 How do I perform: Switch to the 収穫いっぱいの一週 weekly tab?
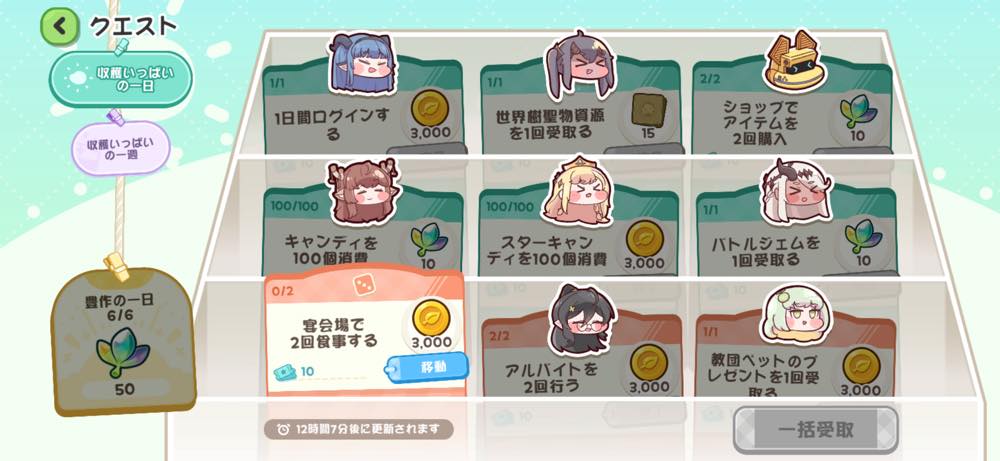[121, 148]
